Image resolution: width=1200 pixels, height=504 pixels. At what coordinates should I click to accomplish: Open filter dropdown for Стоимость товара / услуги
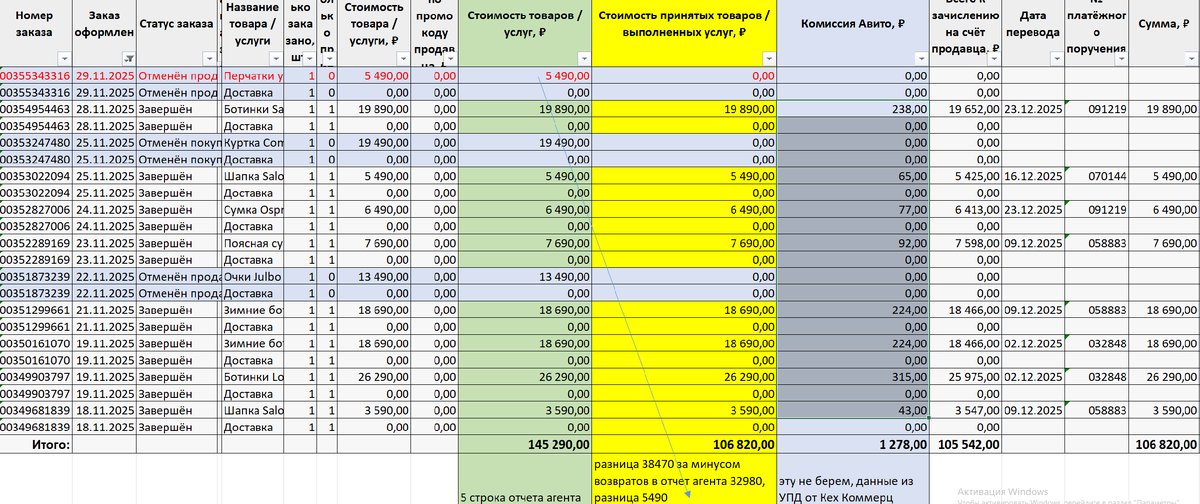click(x=404, y=60)
